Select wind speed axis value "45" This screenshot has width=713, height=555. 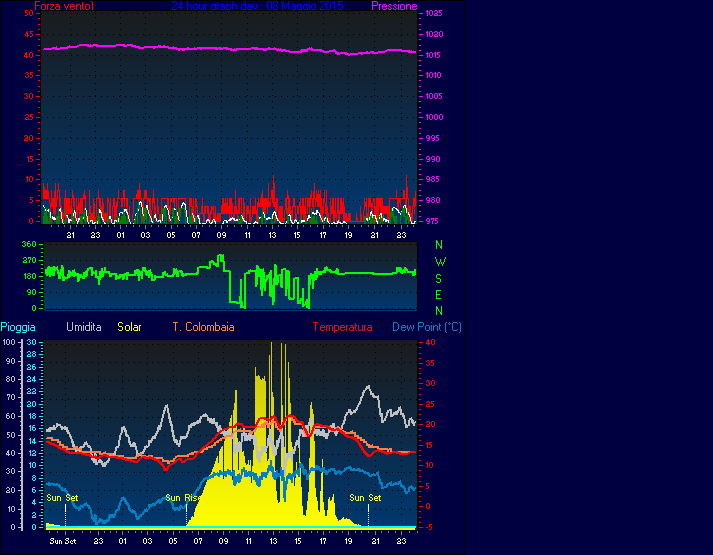(29, 34)
